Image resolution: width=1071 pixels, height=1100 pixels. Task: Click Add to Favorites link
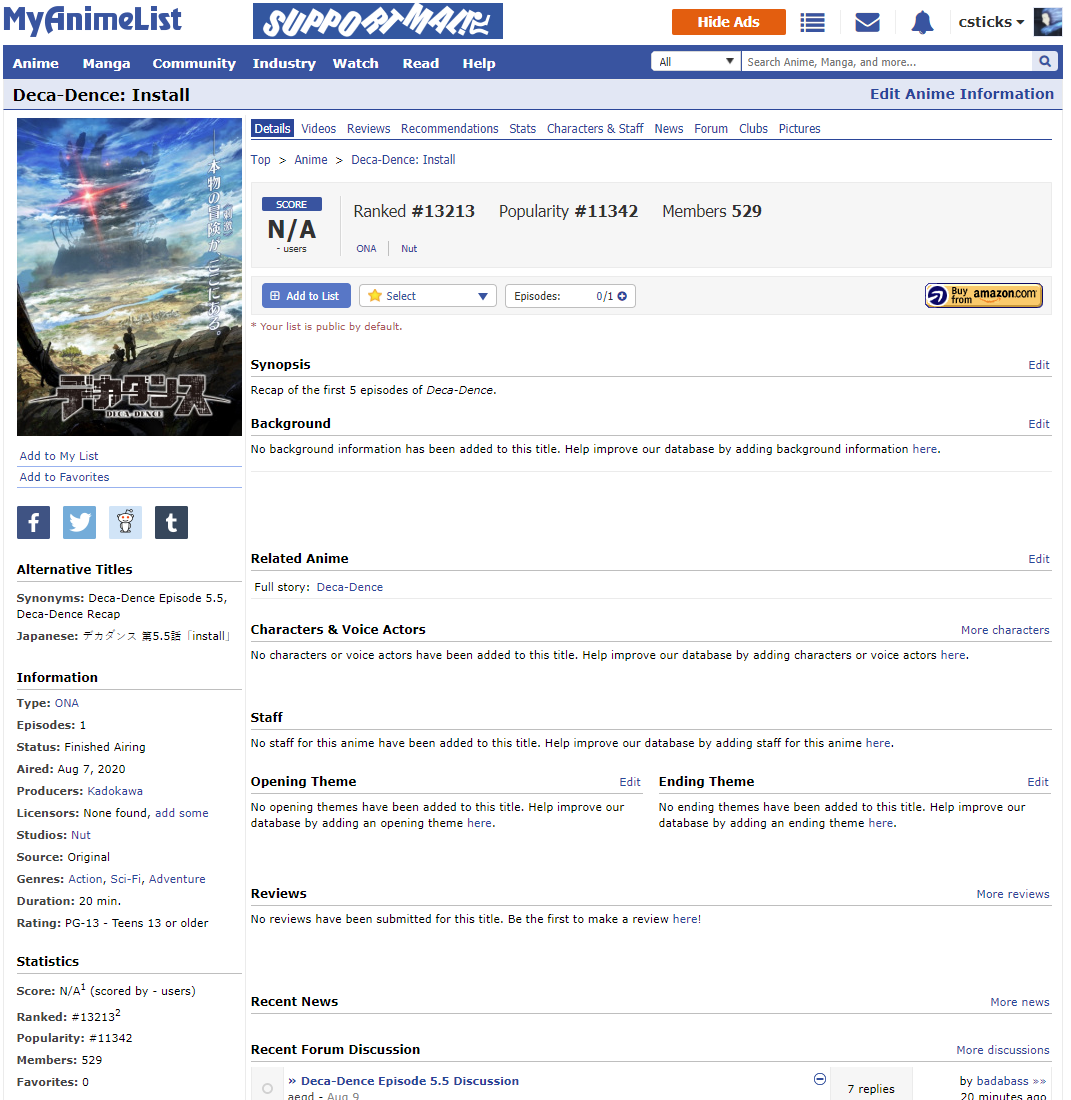pyautogui.click(x=65, y=477)
